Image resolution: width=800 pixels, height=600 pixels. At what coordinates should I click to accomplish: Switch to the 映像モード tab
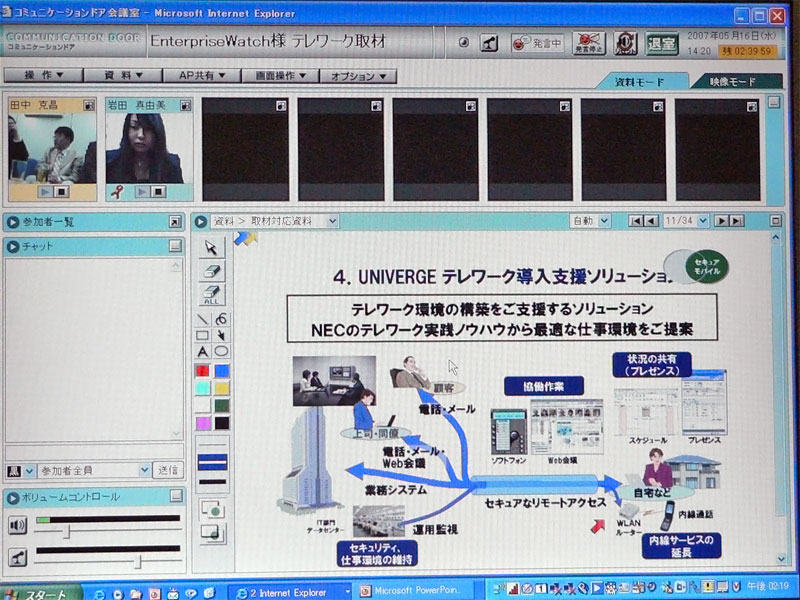(736, 81)
